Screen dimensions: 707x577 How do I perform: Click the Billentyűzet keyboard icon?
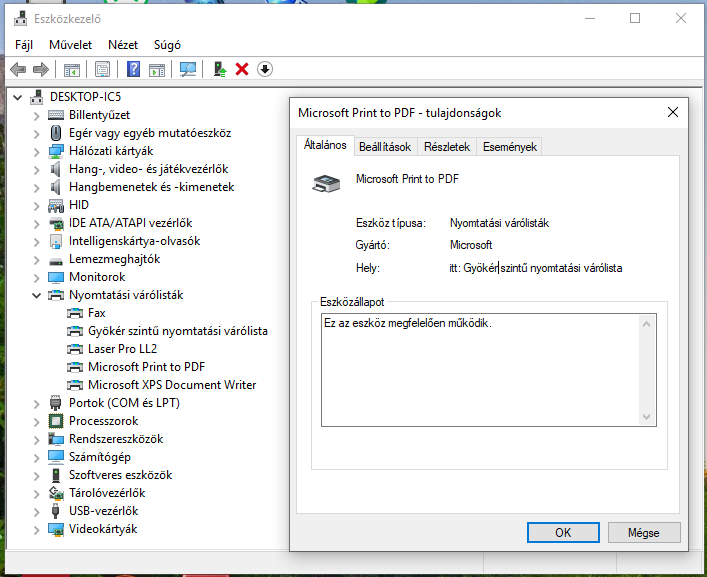(56, 115)
